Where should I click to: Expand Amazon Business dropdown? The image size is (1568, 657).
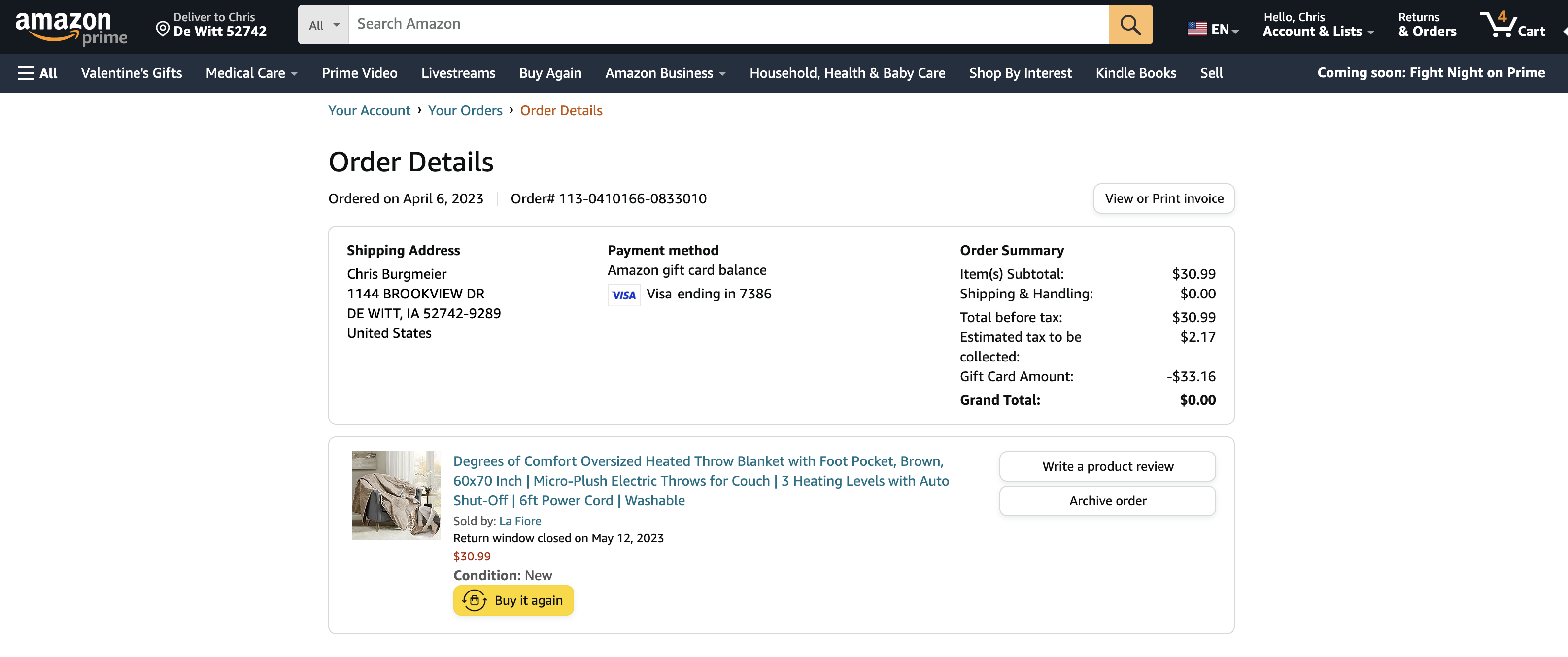665,73
